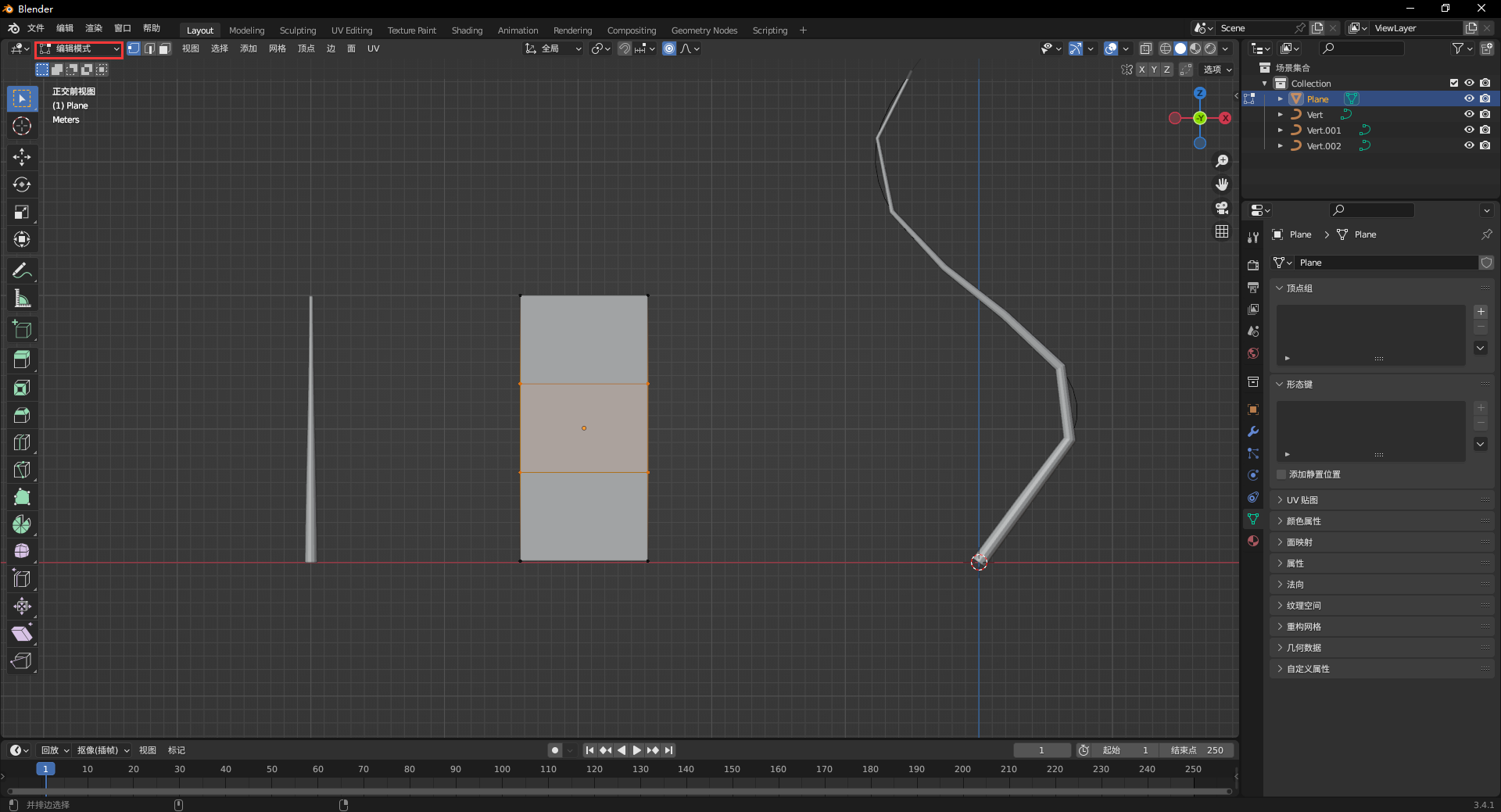
Task: Open the Modifiers wrench properties tab
Action: click(1253, 431)
